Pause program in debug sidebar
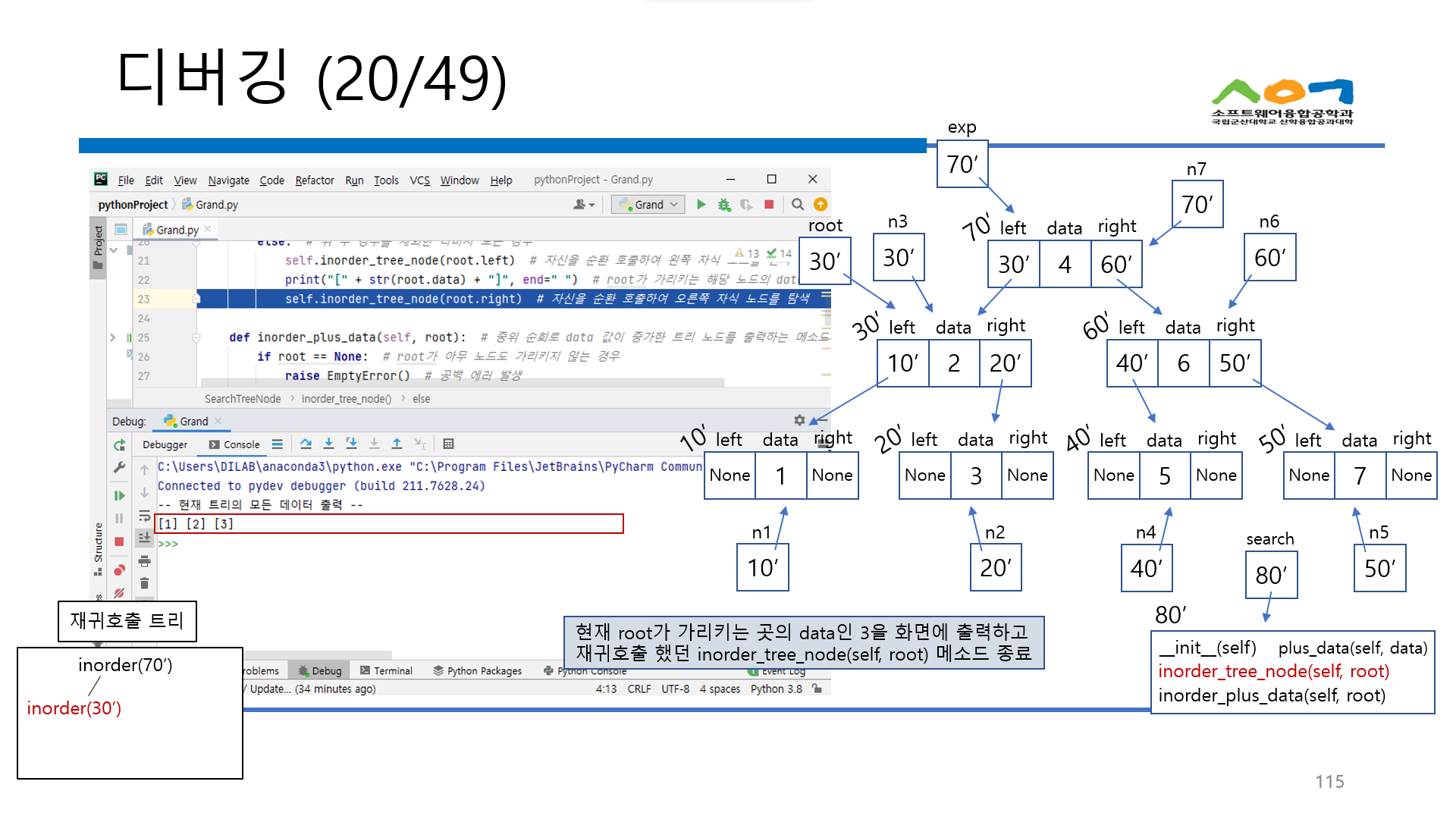Image resolution: width=1456 pixels, height=819 pixels. point(120,518)
